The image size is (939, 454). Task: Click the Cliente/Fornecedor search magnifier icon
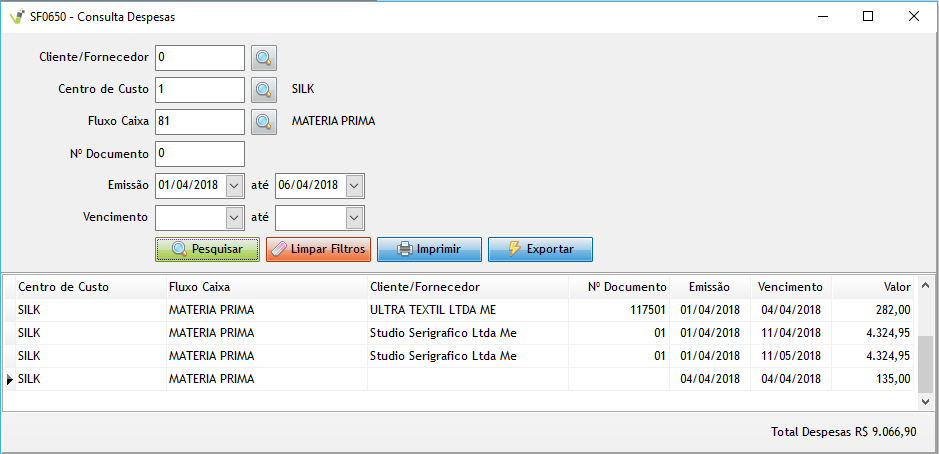(263, 58)
